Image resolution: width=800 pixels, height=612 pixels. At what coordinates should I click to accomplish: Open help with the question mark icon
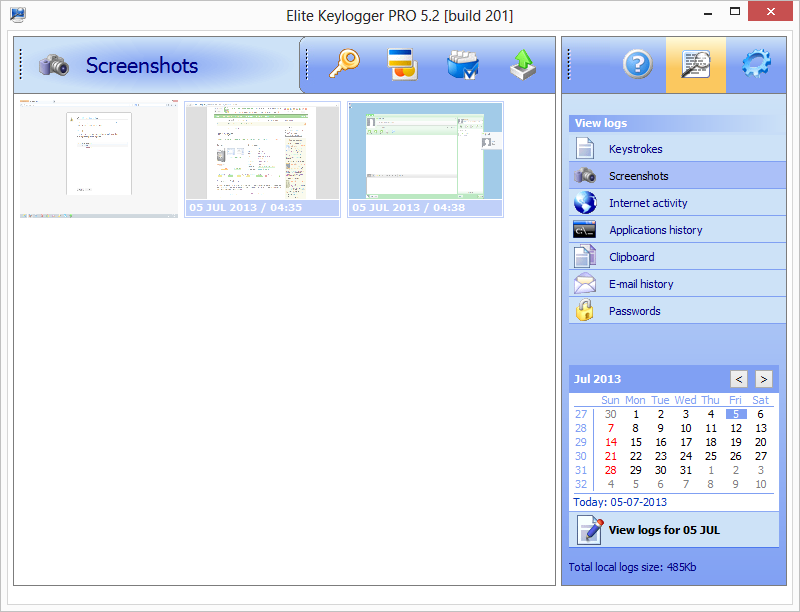coord(637,65)
